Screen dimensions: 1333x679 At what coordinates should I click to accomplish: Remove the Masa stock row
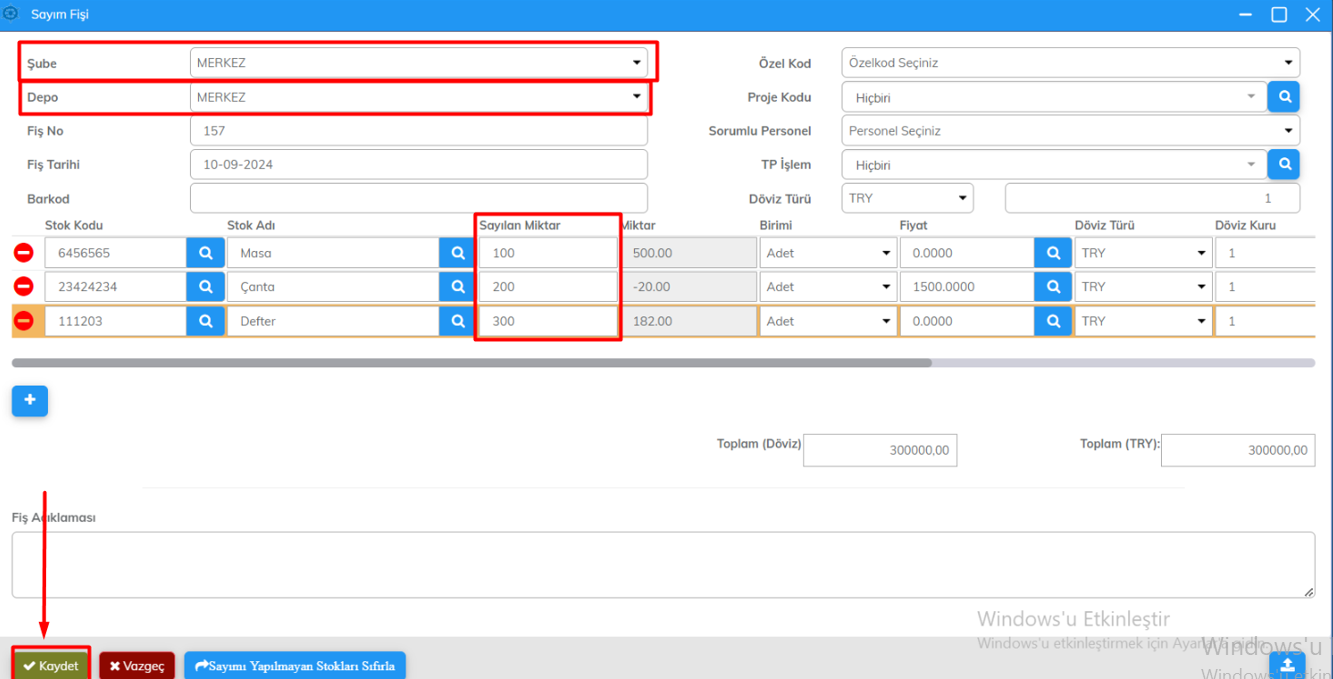(24, 253)
